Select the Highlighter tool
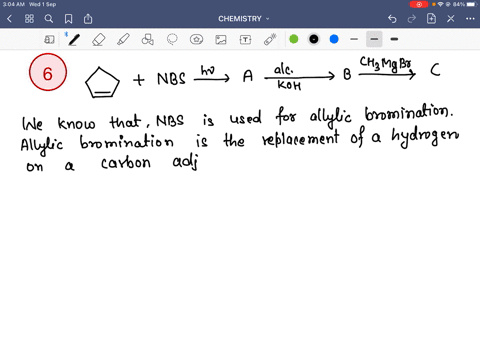The width and height of the screenshot is (480, 360). 123,39
